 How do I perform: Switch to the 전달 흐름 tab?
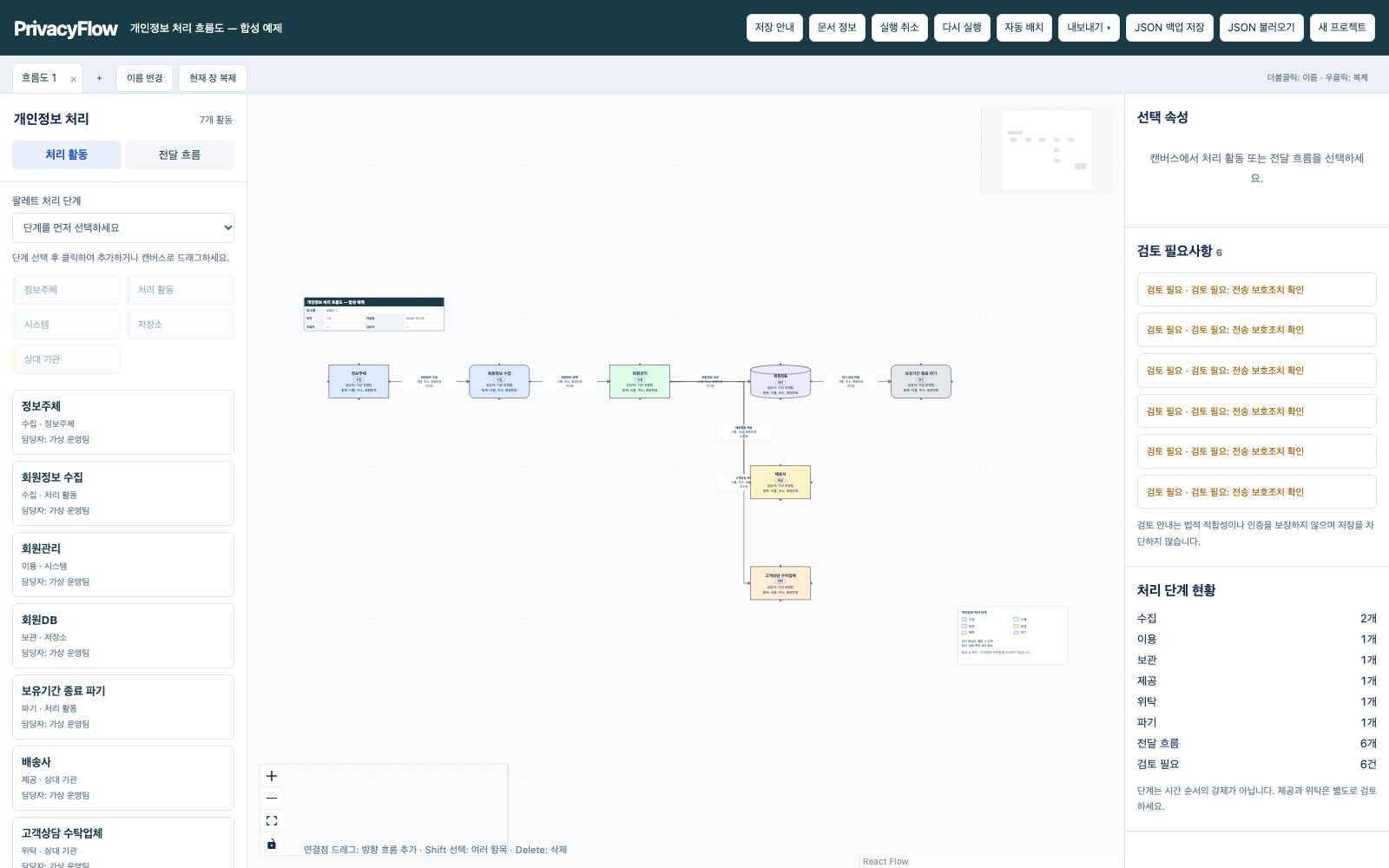coord(180,155)
